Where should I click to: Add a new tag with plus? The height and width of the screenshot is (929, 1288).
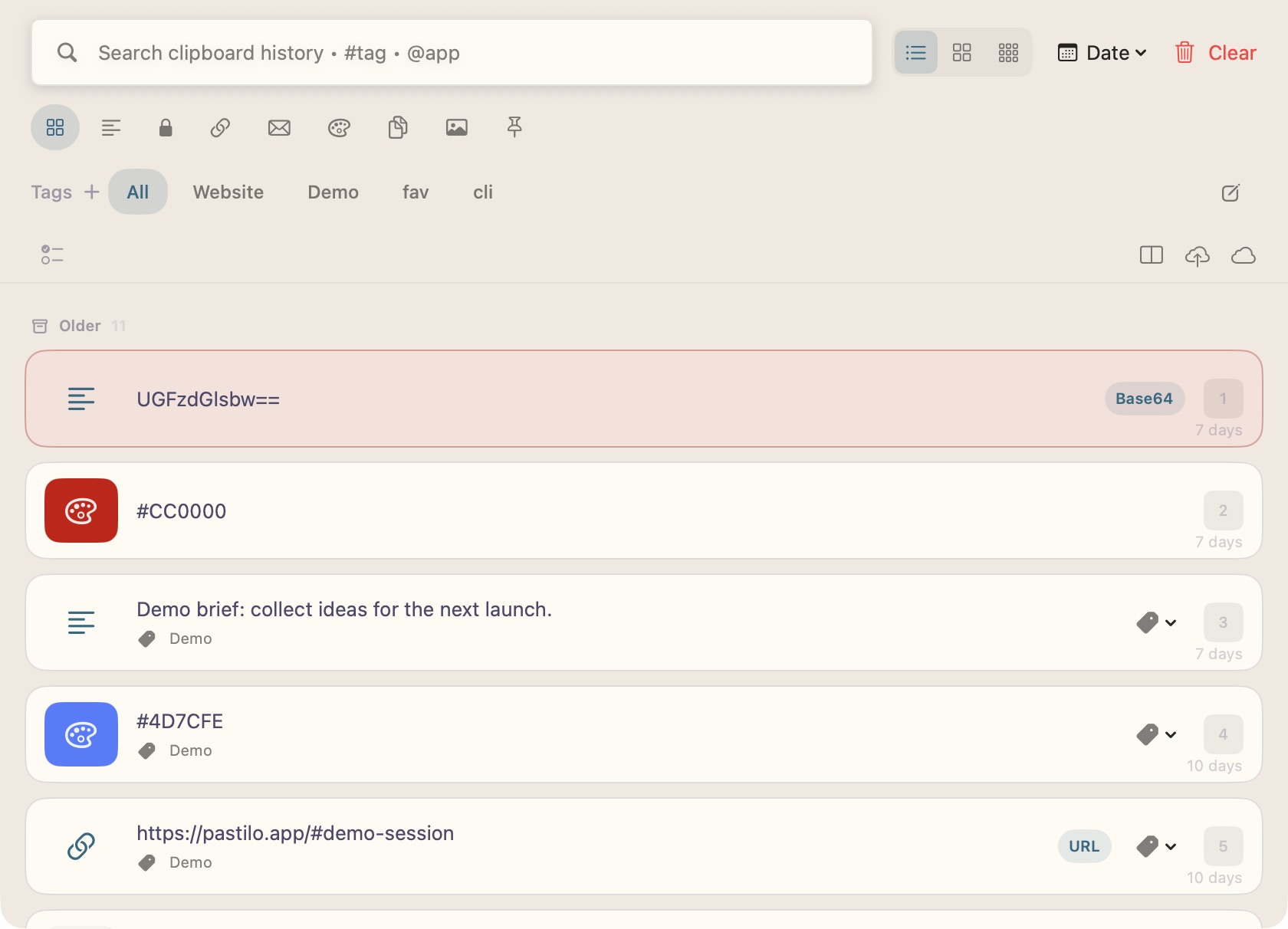pyautogui.click(x=92, y=192)
